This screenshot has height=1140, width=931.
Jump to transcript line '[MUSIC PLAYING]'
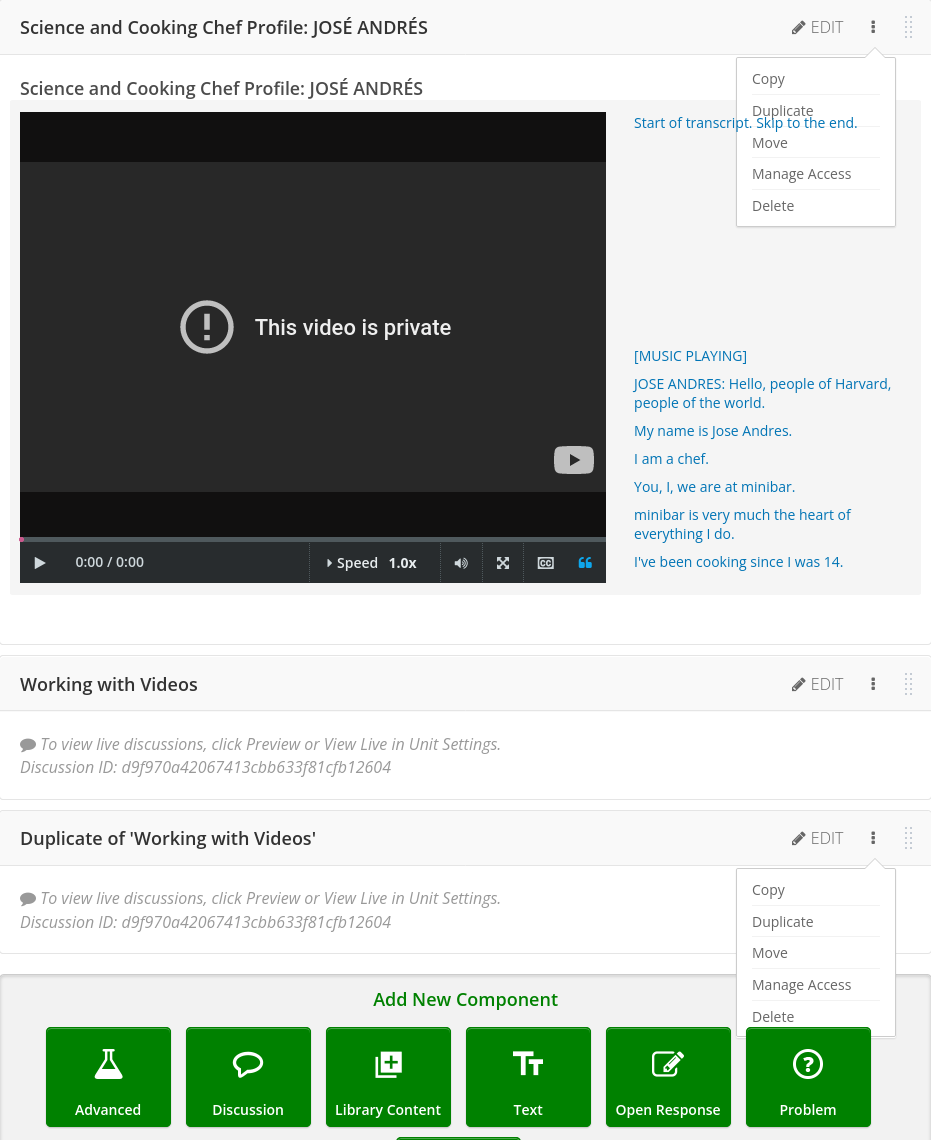click(690, 356)
